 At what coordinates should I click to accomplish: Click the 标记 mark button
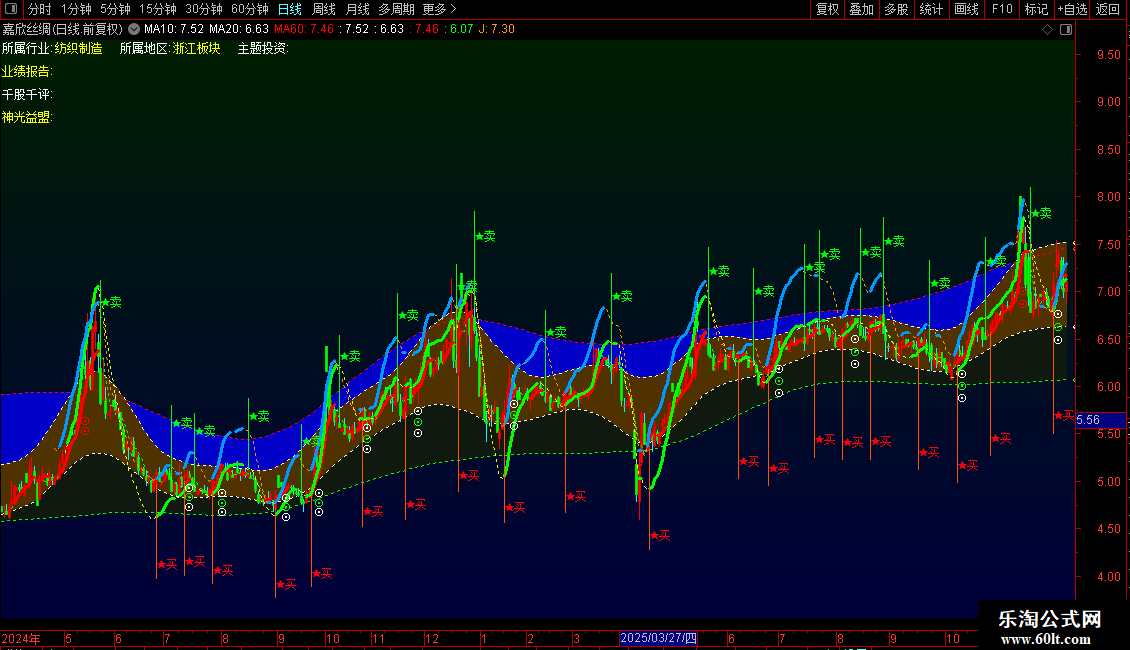(x=1036, y=9)
